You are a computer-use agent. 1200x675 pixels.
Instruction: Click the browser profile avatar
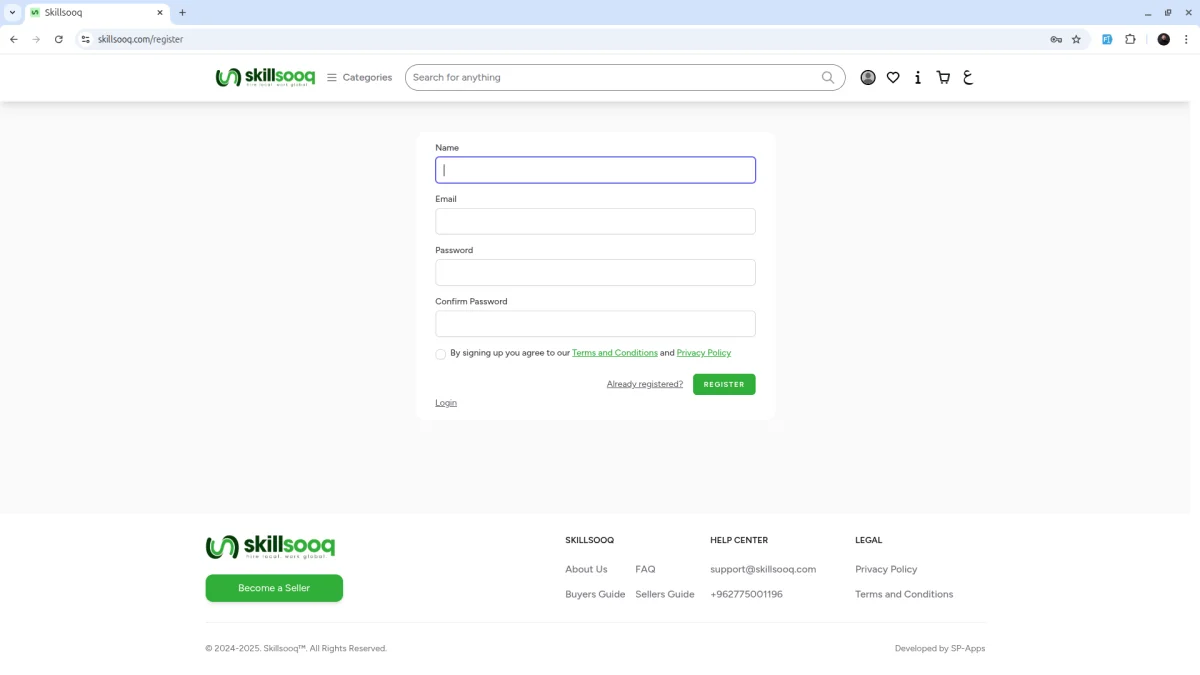pyautogui.click(x=1163, y=39)
